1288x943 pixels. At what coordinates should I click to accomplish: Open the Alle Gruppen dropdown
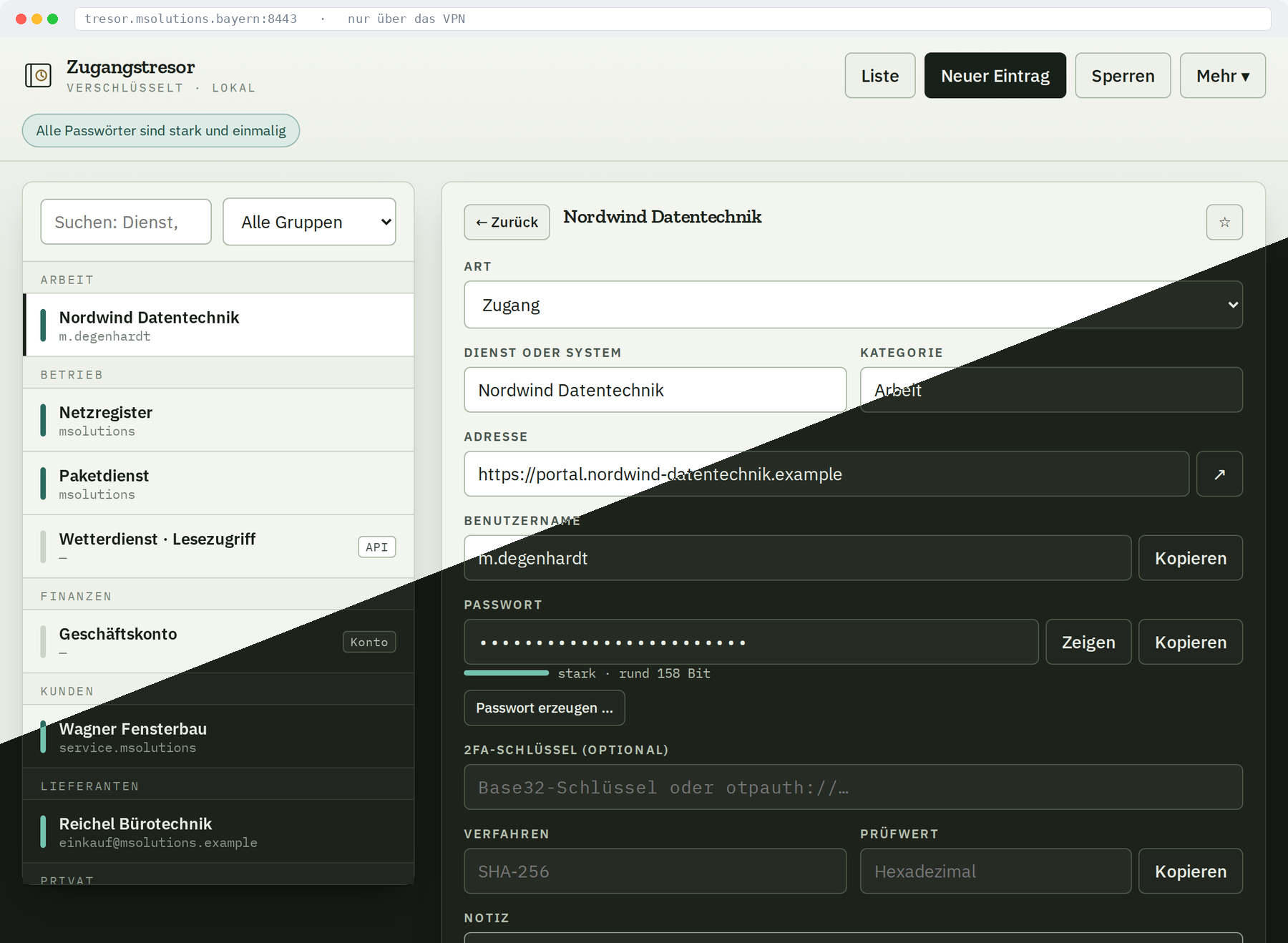[x=309, y=222]
